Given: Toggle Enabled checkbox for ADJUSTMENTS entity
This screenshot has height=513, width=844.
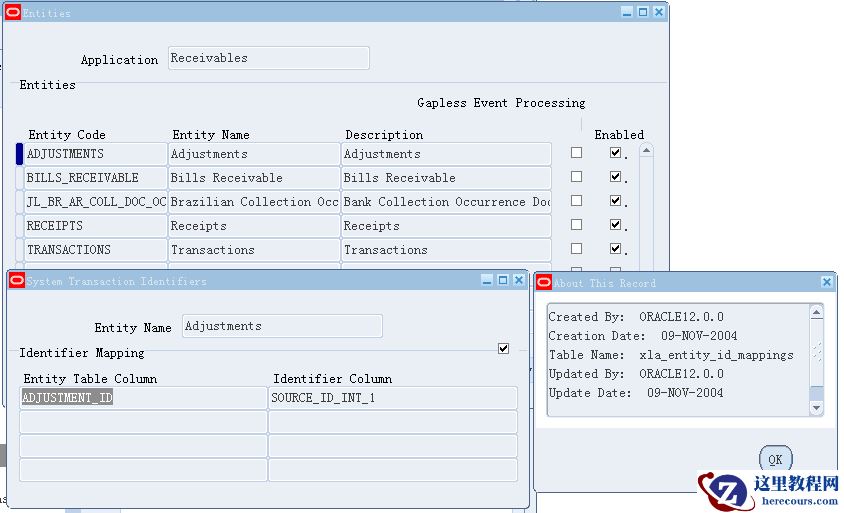Looking at the screenshot, I should 615,153.
